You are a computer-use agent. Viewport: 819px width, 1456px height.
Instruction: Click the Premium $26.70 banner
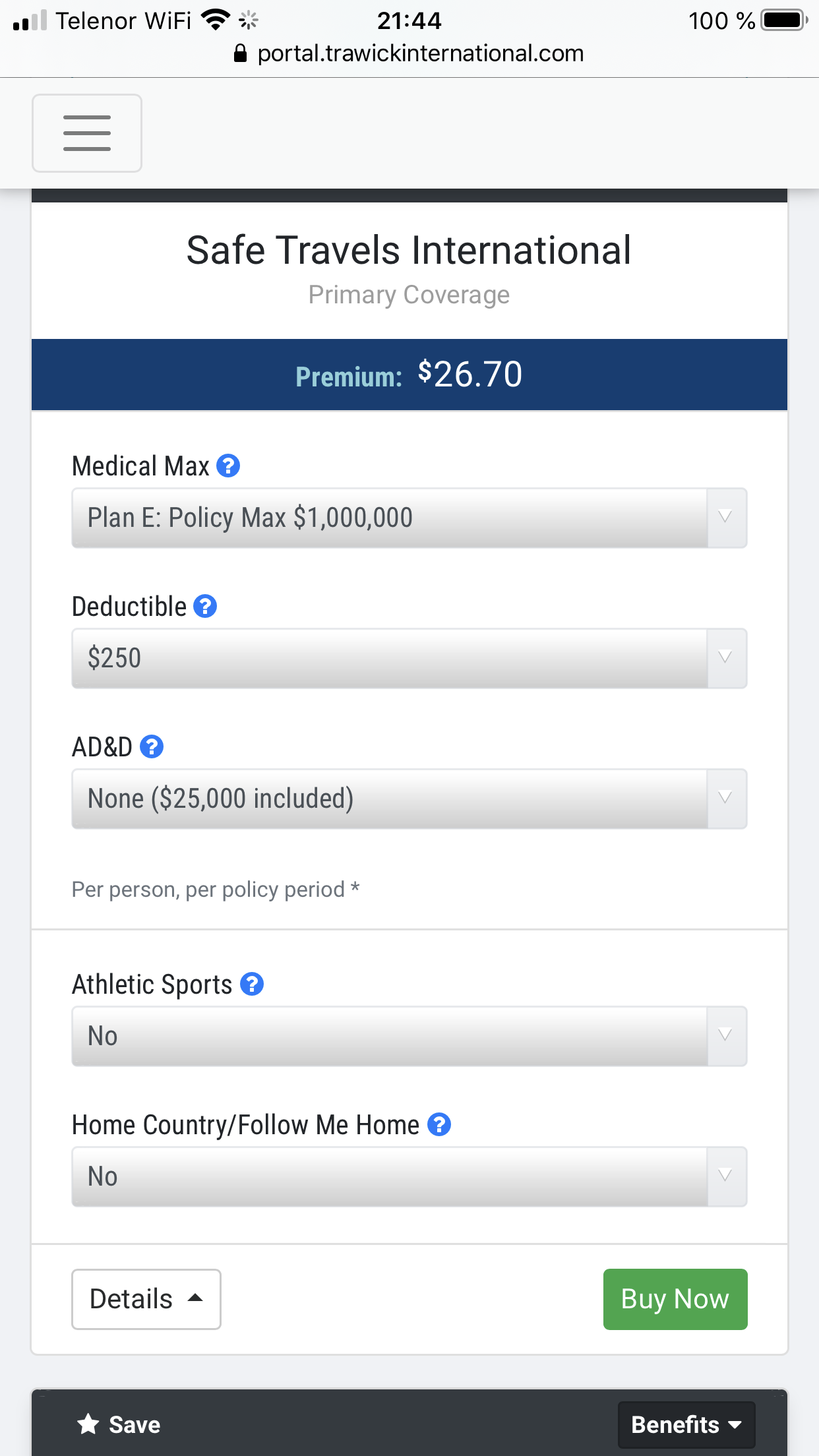[409, 375]
